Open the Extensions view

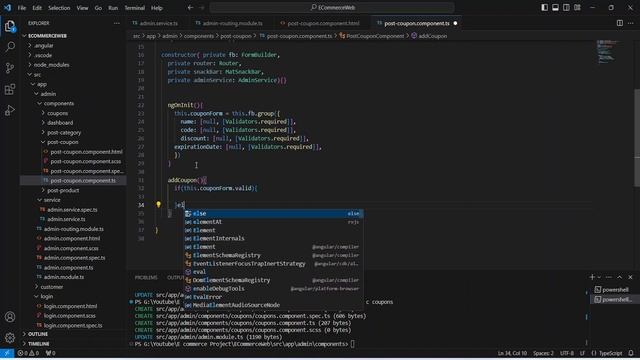point(10,89)
